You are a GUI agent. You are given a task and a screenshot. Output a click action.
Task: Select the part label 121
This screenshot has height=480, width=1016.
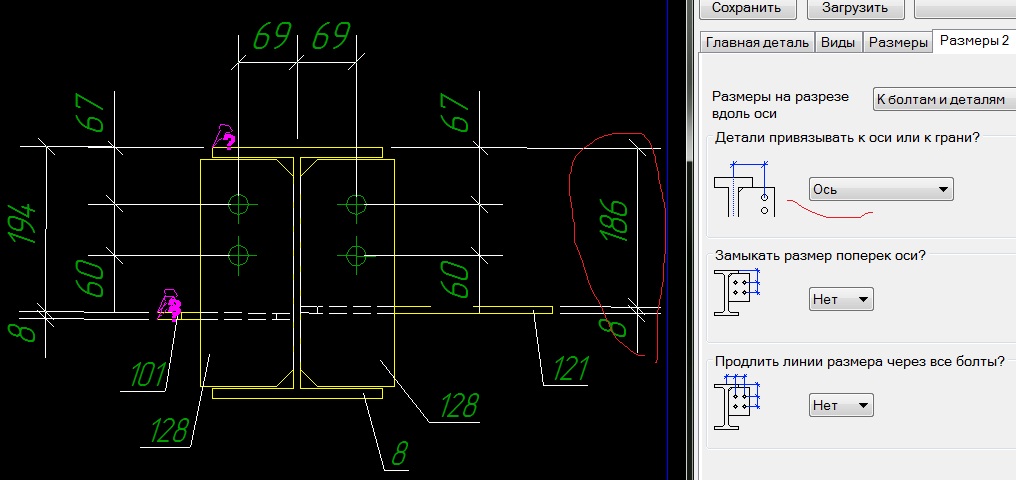[570, 370]
